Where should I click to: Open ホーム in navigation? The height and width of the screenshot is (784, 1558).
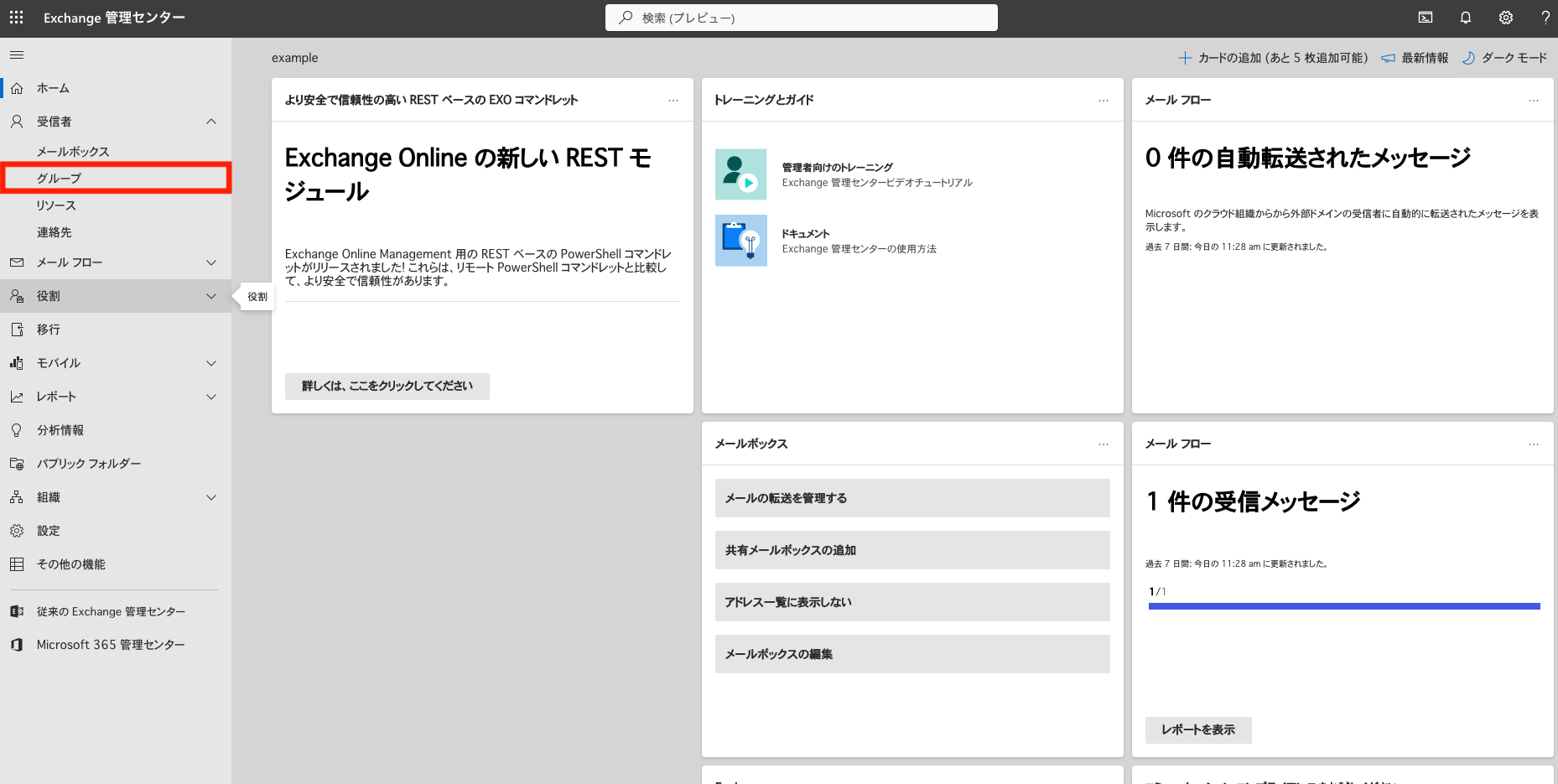click(x=116, y=88)
